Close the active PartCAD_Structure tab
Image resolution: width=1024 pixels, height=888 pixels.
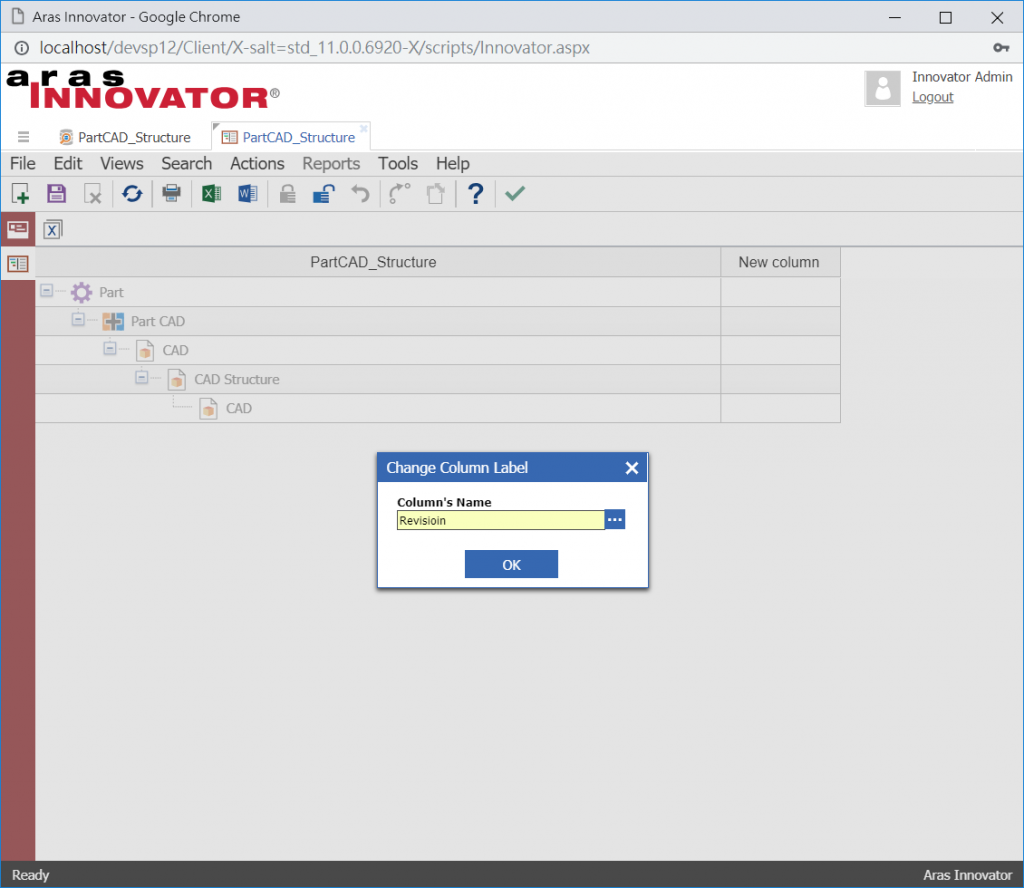(x=364, y=129)
